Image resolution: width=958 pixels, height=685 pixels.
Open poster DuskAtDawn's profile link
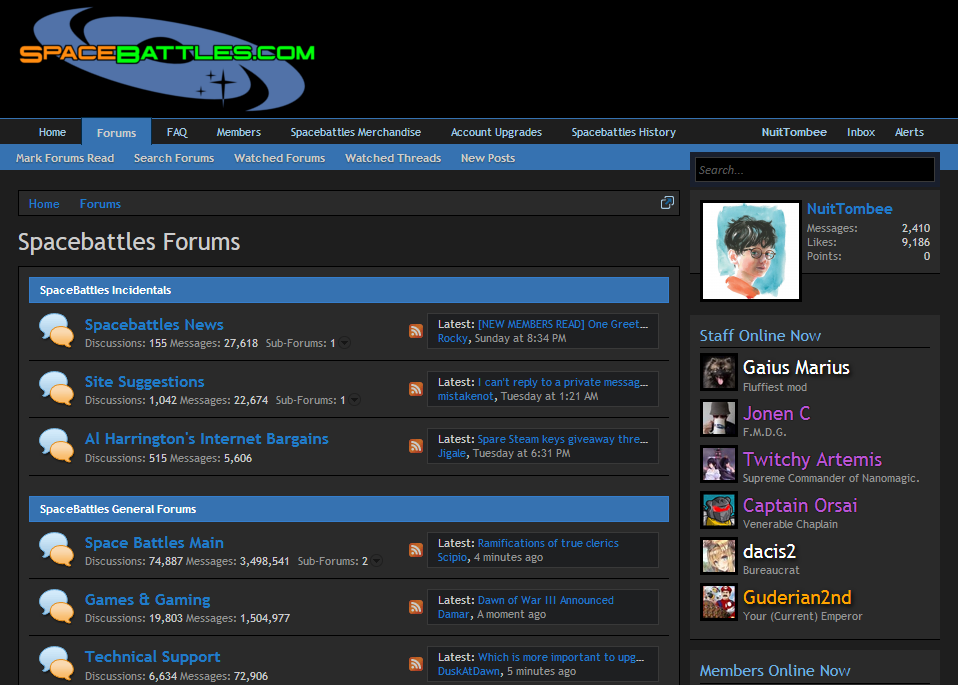pyautogui.click(x=469, y=671)
